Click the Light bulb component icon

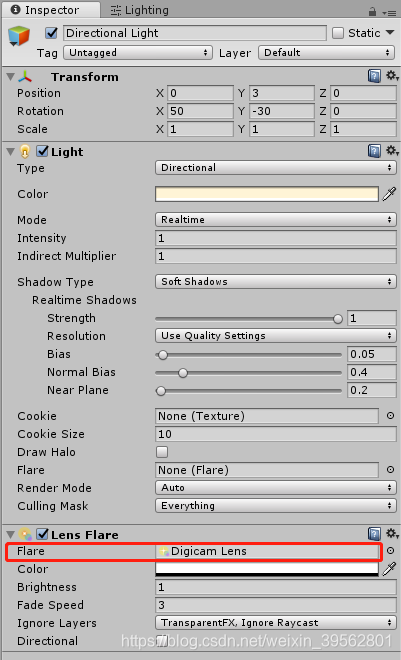click(x=25, y=152)
